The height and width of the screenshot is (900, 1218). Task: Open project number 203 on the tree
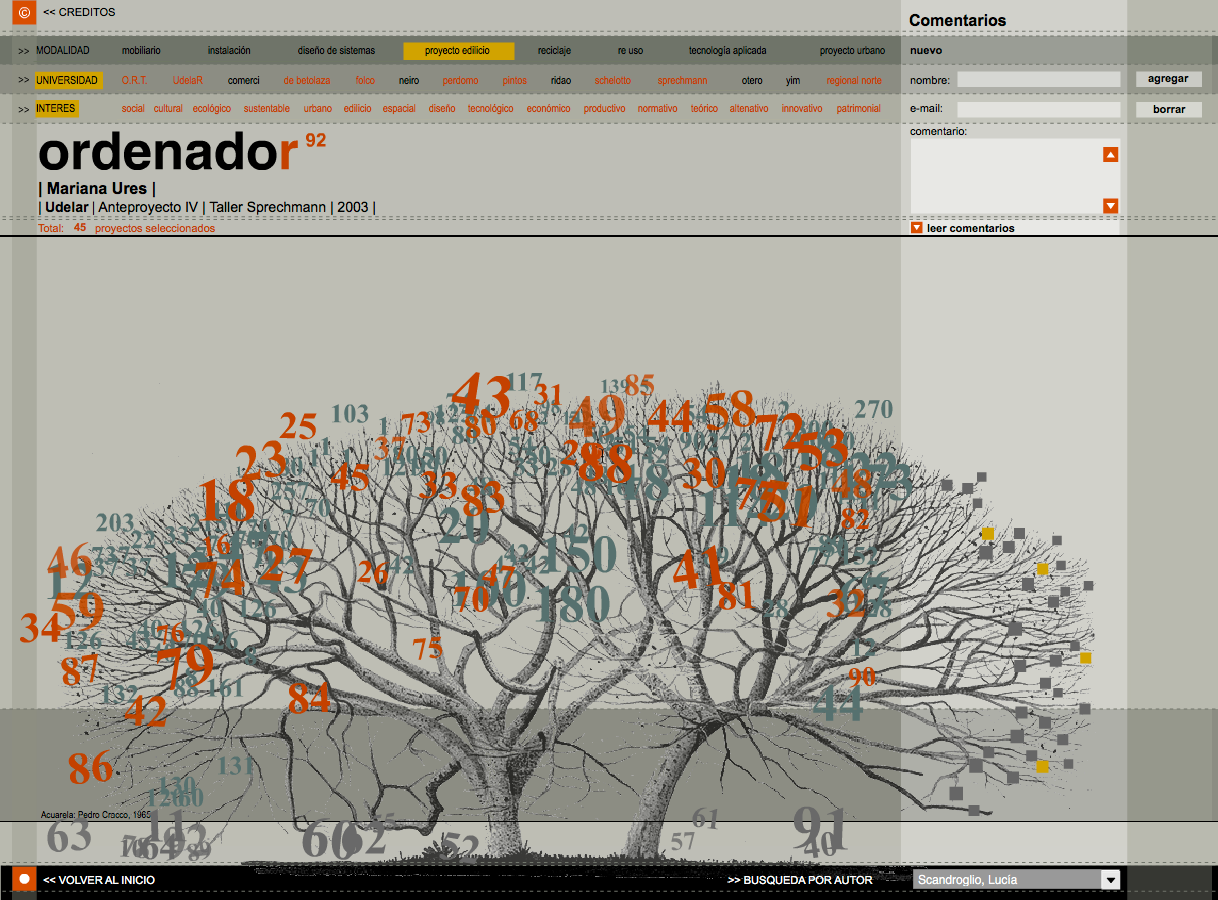tap(115, 523)
